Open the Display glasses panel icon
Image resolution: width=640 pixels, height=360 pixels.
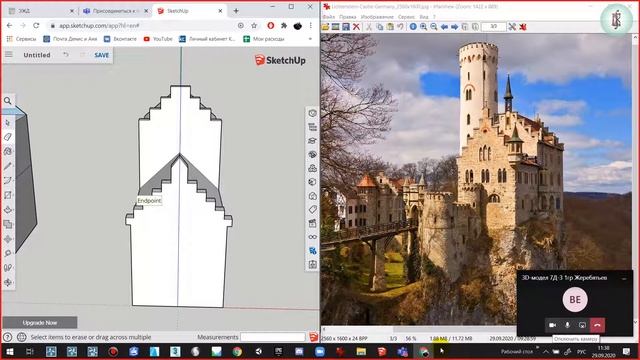[313, 237]
